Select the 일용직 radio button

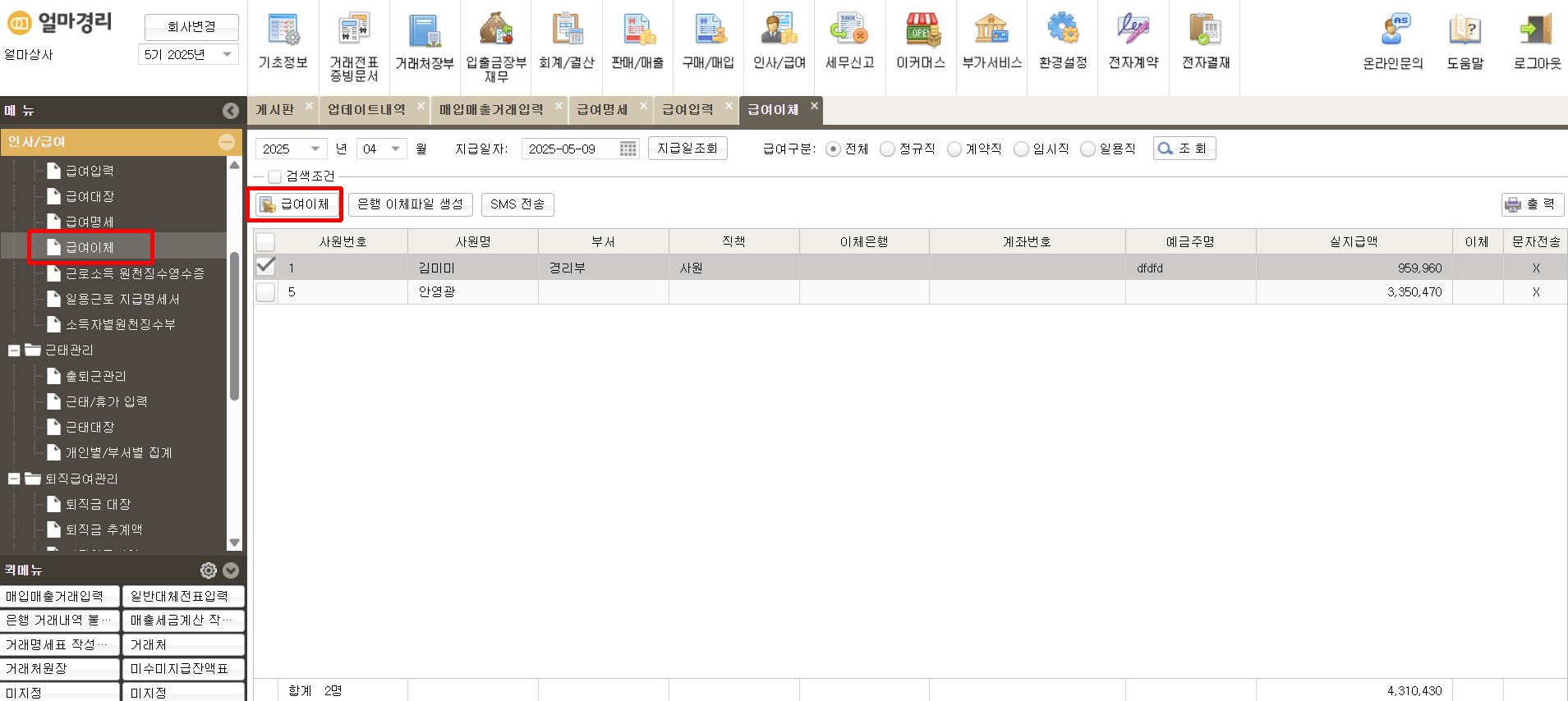1087,149
